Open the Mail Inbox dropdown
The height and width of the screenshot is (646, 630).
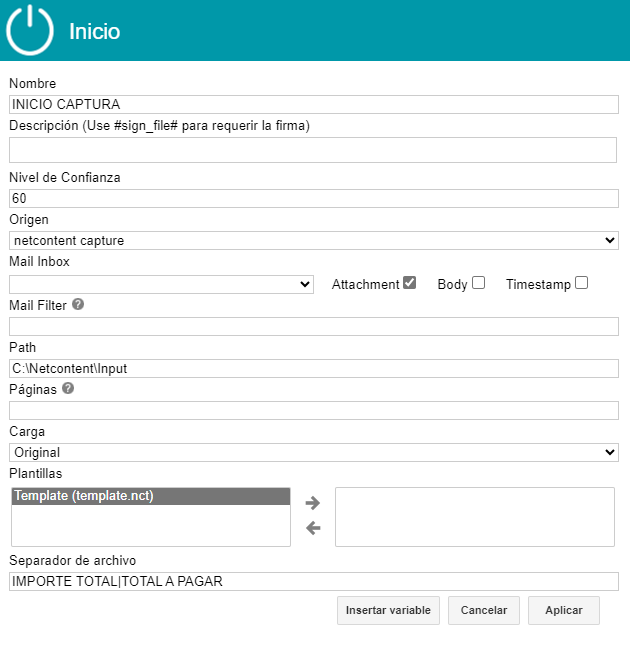(162, 284)
